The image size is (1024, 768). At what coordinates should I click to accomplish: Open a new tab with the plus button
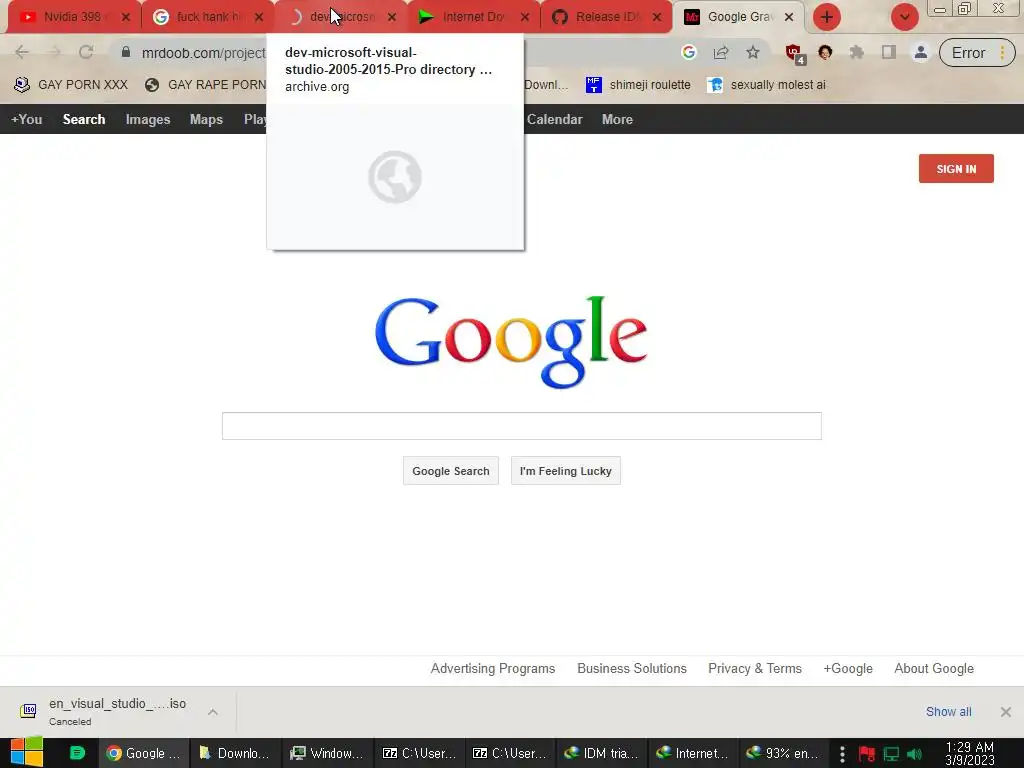826,17
